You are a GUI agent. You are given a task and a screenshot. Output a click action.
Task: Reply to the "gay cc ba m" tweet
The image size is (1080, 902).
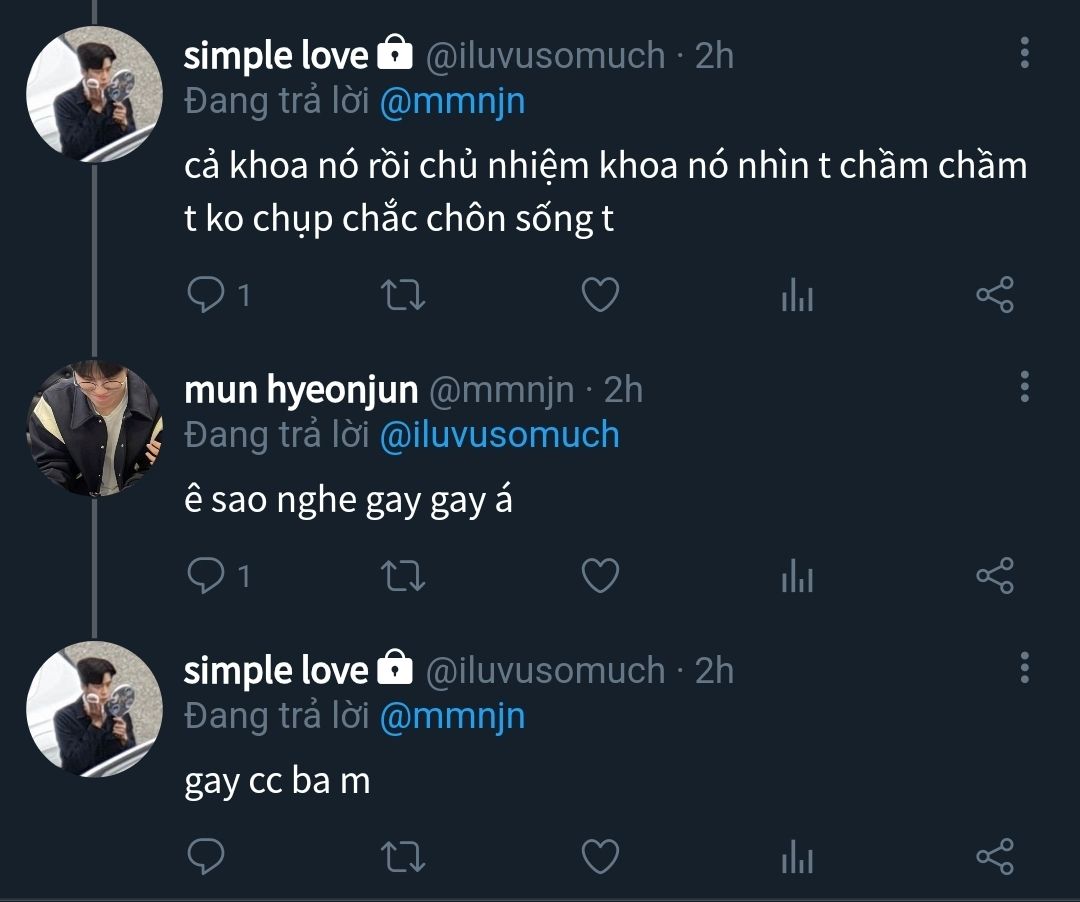(206, 857)
